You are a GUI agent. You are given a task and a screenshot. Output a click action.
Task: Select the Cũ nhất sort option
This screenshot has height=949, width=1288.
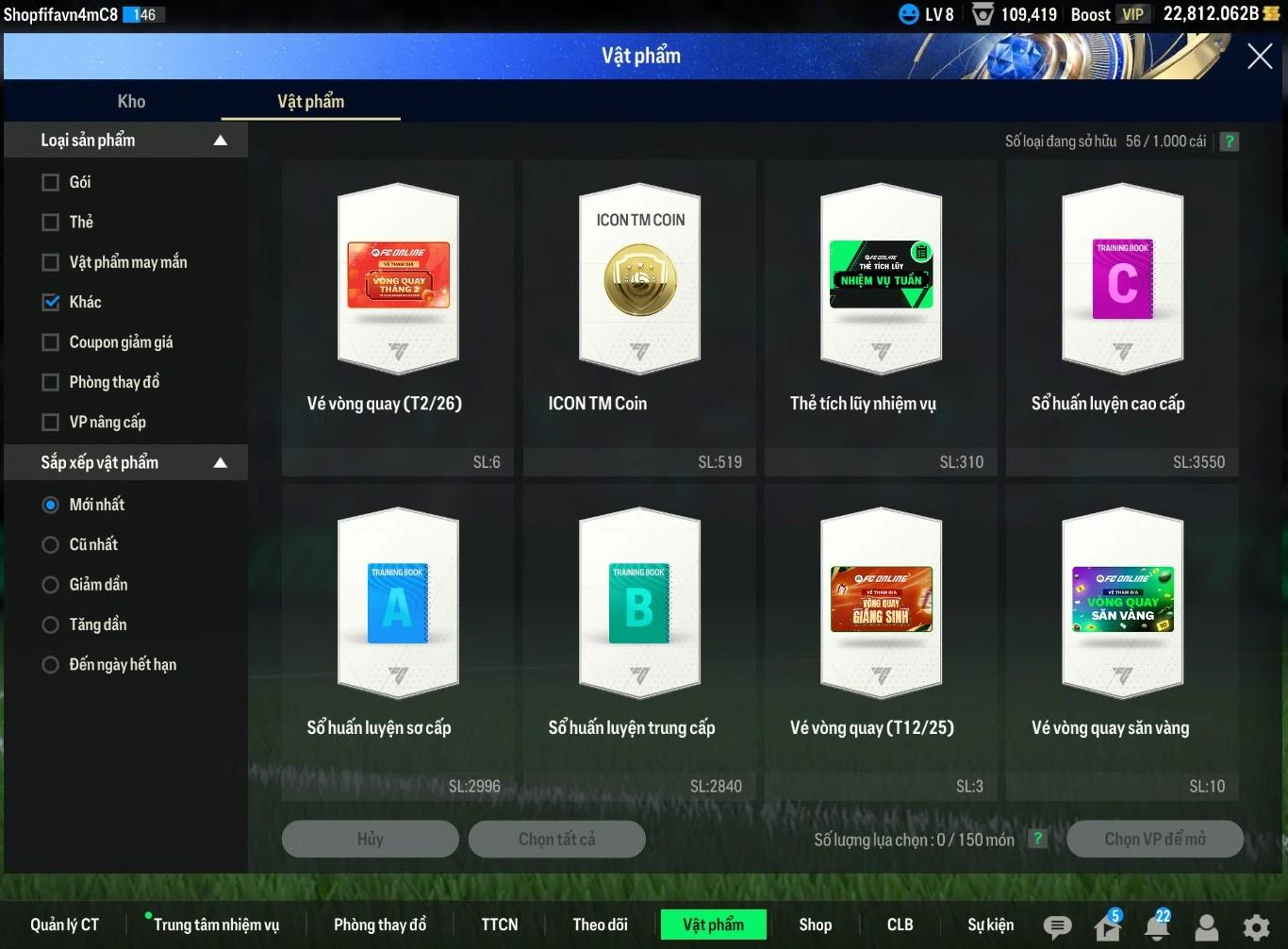(x=51, y=544)
